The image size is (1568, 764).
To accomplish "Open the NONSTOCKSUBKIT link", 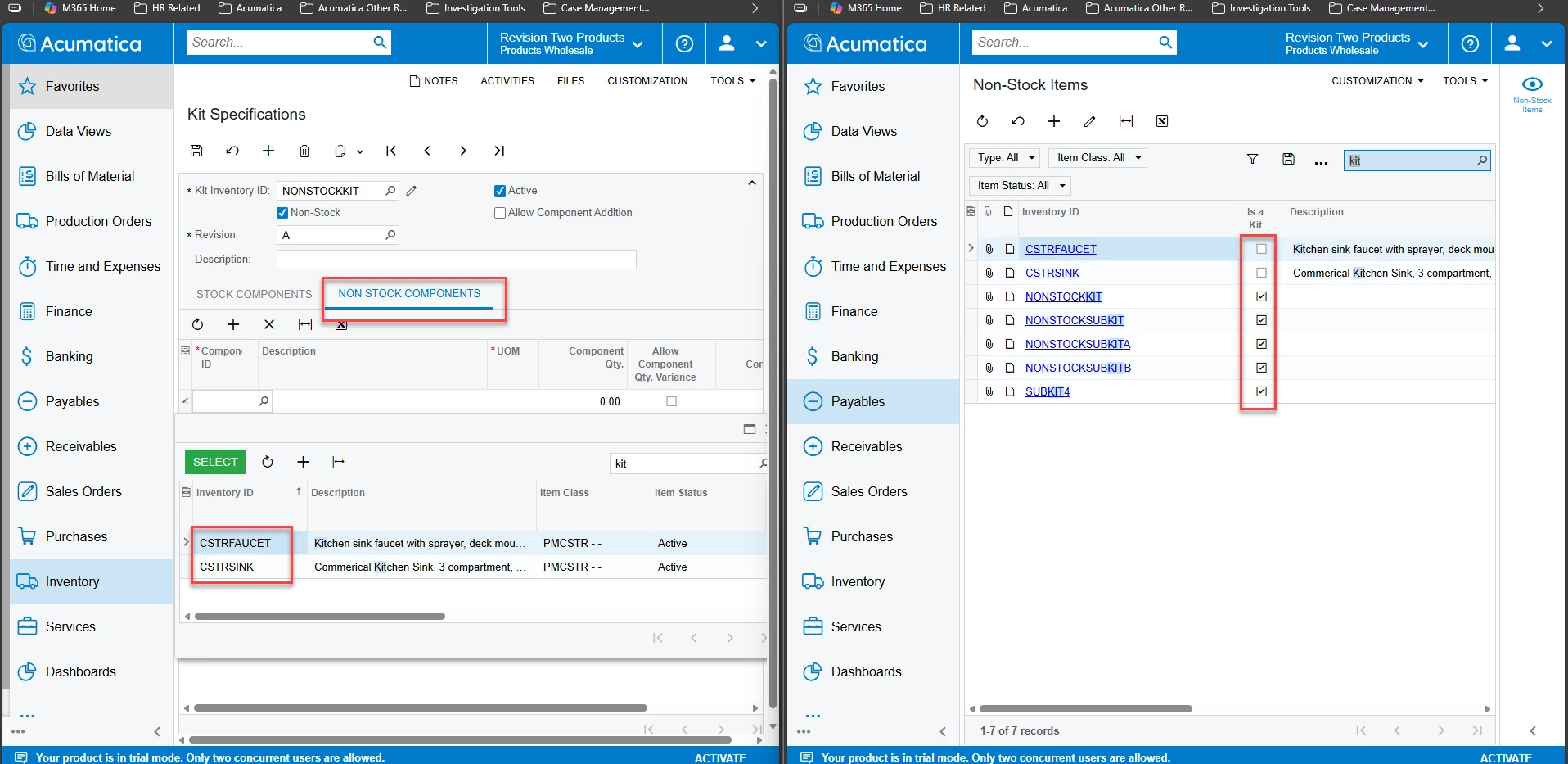I will click(1074, 320).
